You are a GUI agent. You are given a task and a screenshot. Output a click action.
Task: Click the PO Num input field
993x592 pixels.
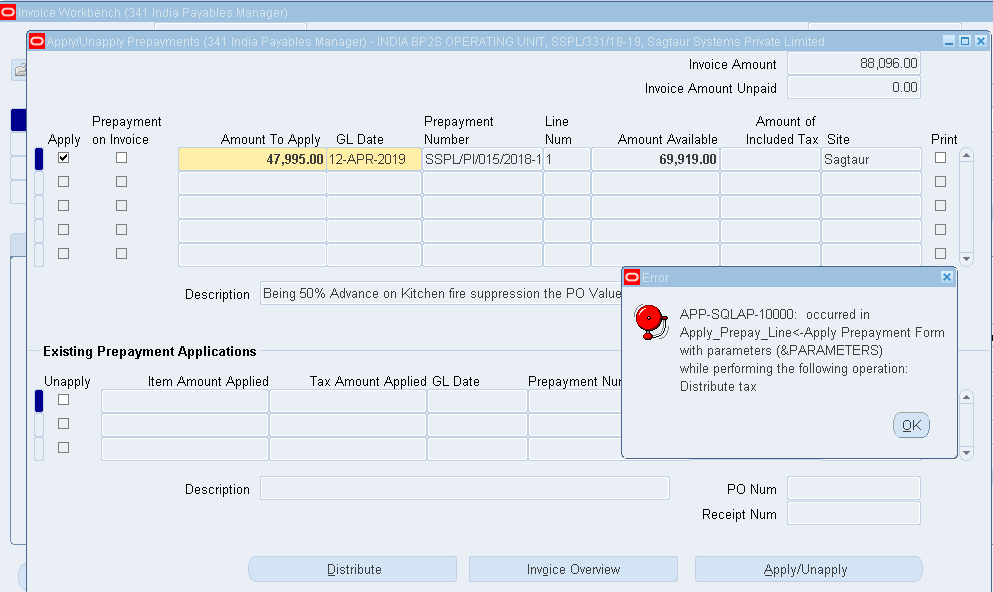pos(852,488)
